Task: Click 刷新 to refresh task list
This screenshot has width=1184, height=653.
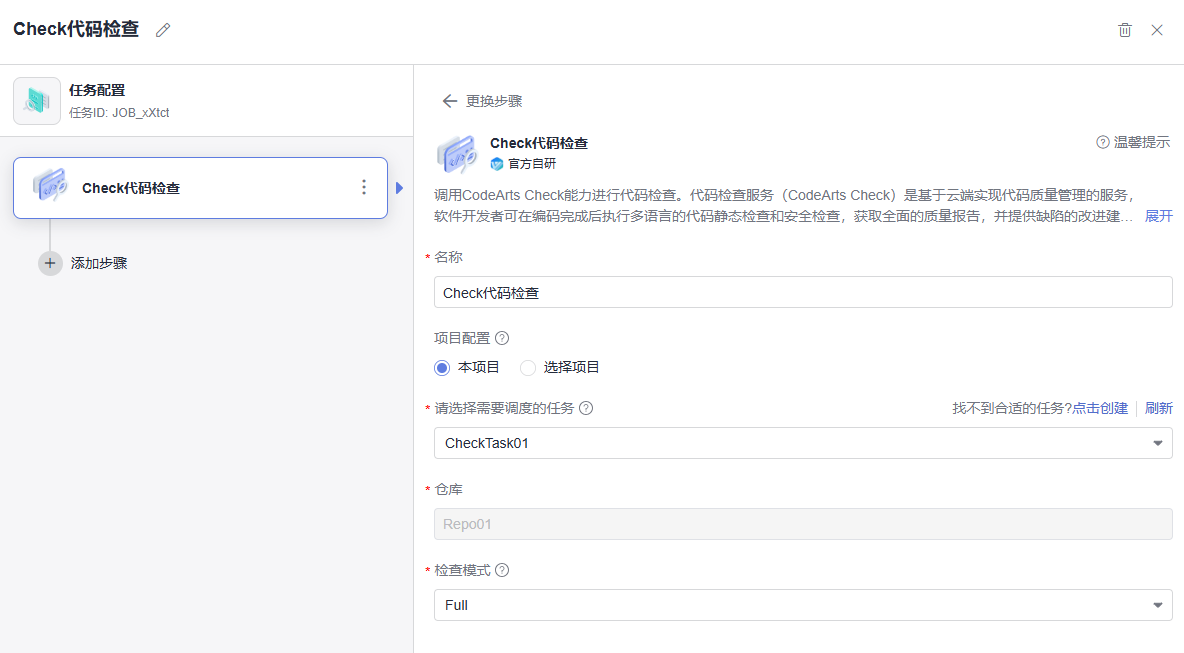Action: coord(1158,408)
